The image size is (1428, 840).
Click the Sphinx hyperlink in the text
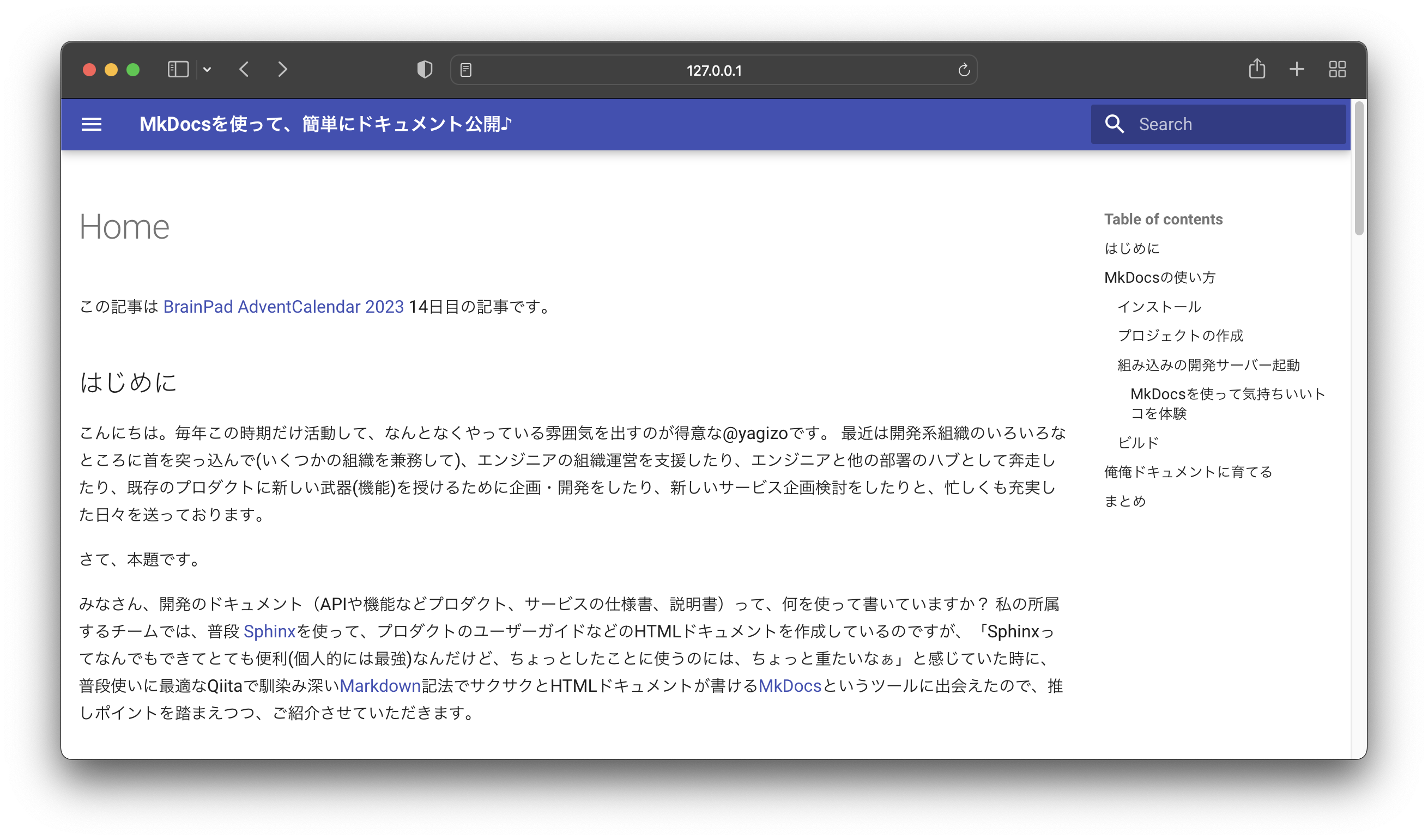click(269, 631)
